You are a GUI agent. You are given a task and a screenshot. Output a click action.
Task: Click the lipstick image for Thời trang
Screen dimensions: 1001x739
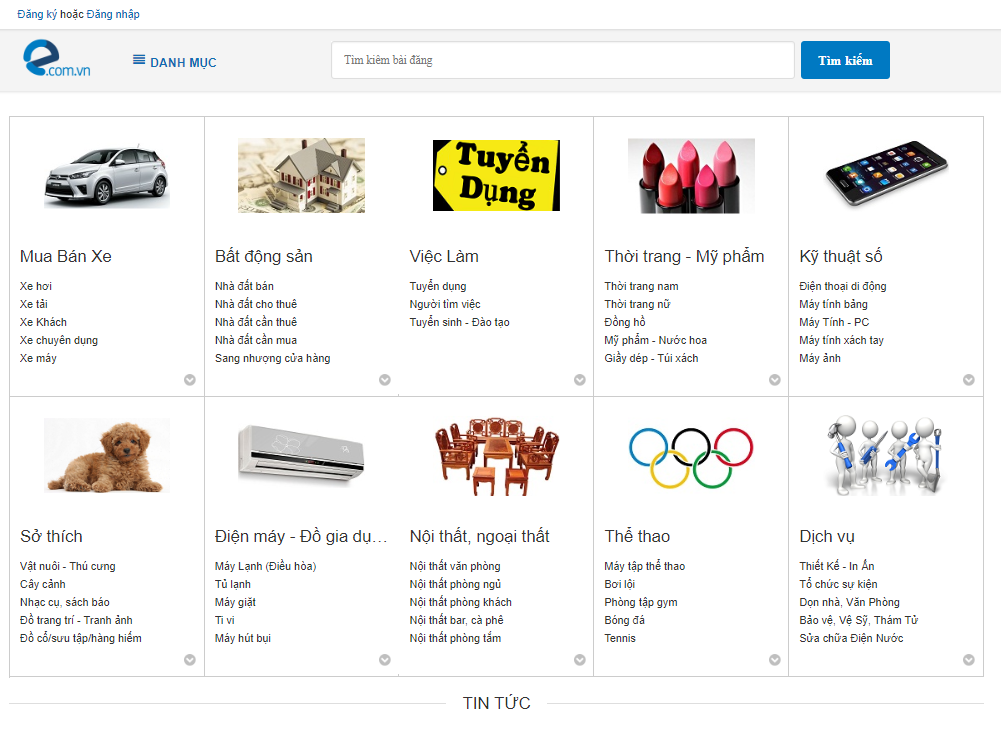(x=691, y=176)
